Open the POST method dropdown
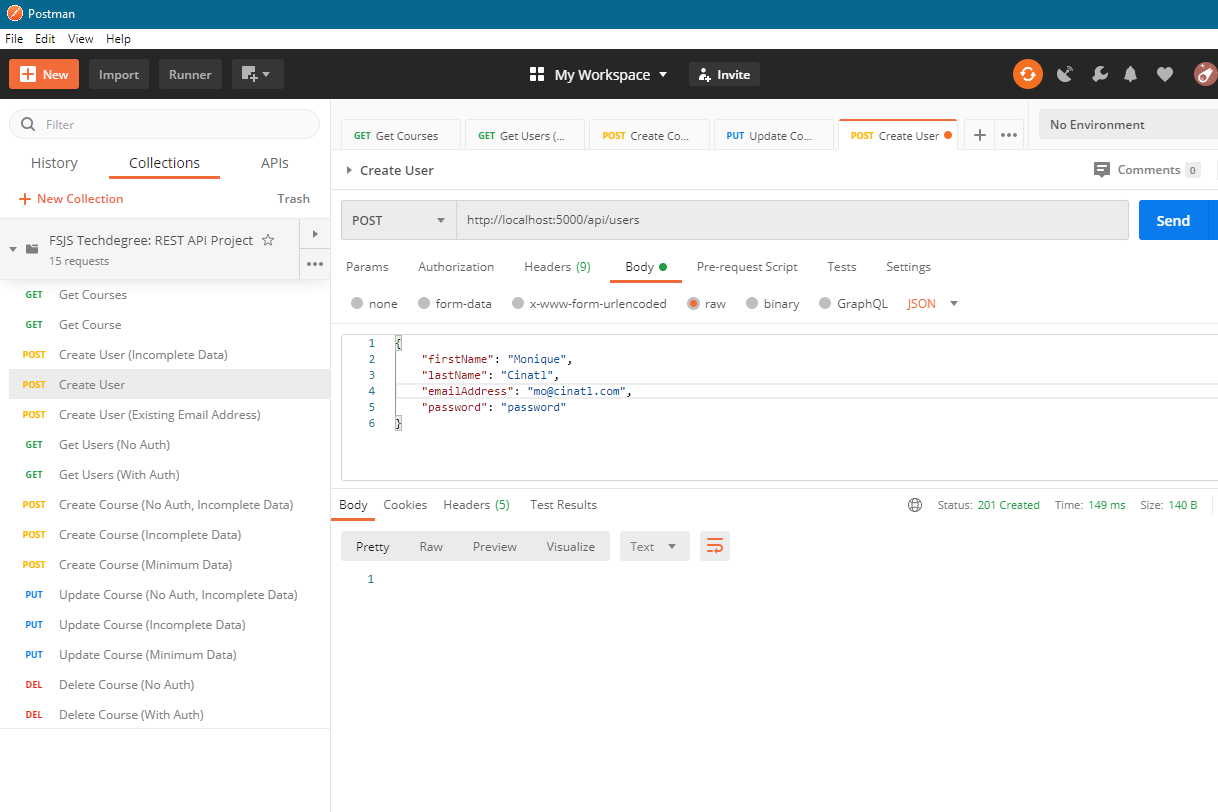This screenshot has width=1218, height=812. pos(397,219)
